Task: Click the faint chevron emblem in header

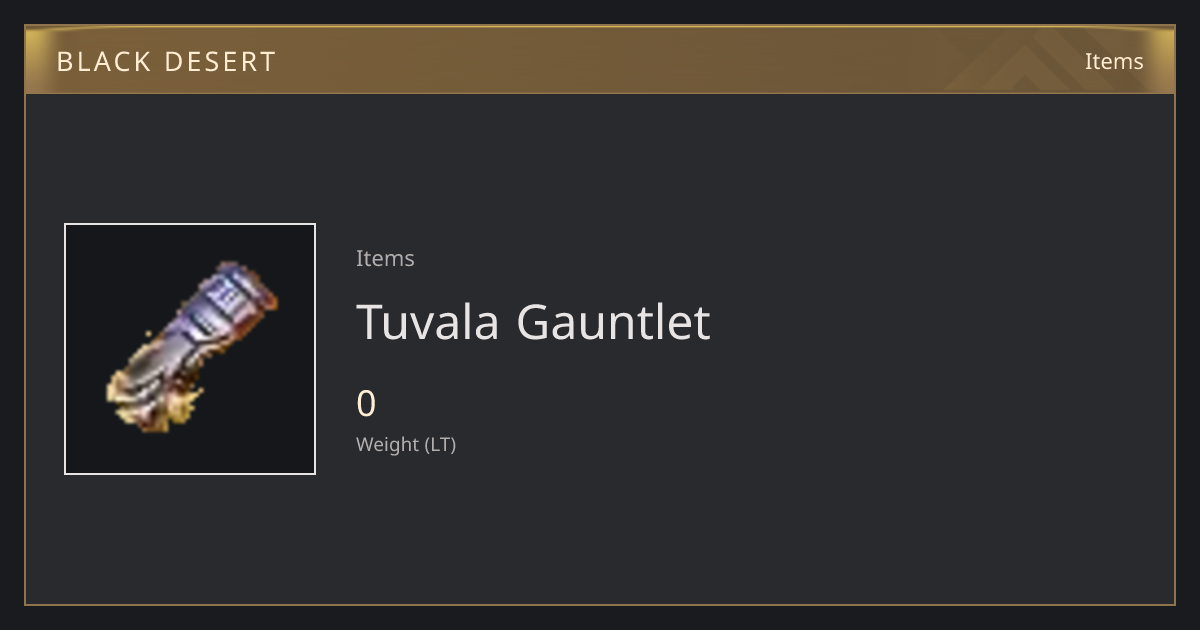Action: [x=1040, y=60]
